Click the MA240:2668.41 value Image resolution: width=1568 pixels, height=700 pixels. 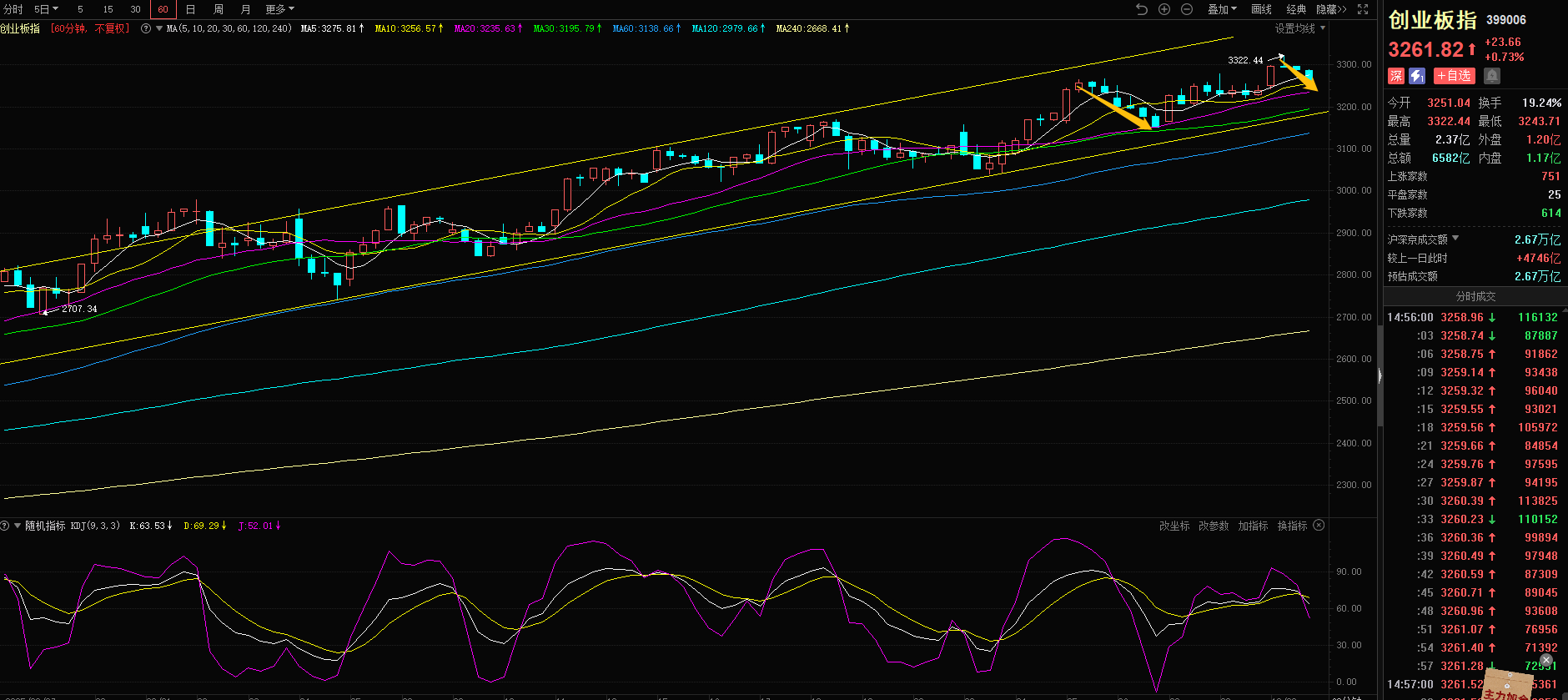(x=812, y=28)
